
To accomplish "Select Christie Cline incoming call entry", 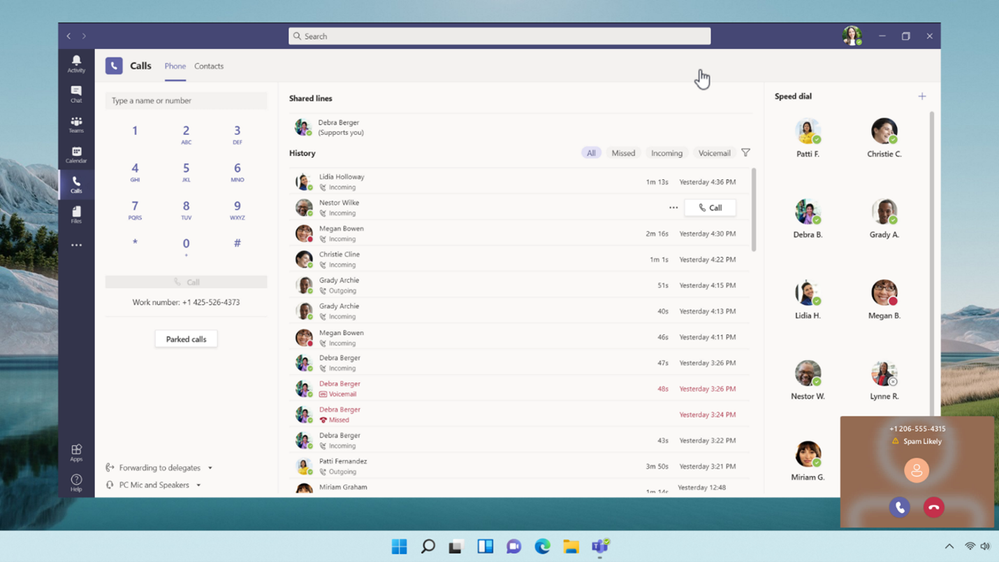I will tap(519, 259).
